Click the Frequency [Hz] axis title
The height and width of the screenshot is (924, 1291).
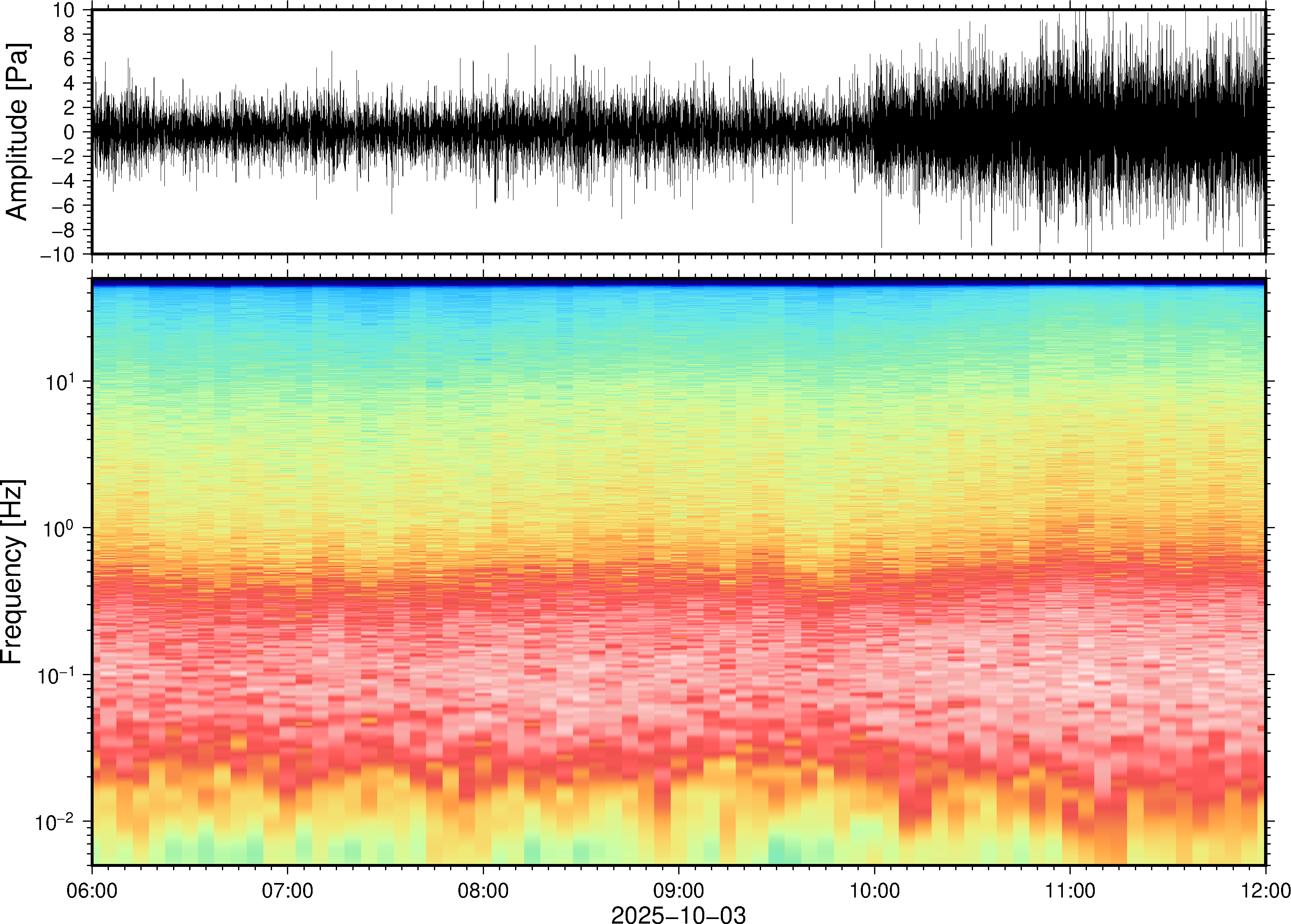tap(12, 572)
